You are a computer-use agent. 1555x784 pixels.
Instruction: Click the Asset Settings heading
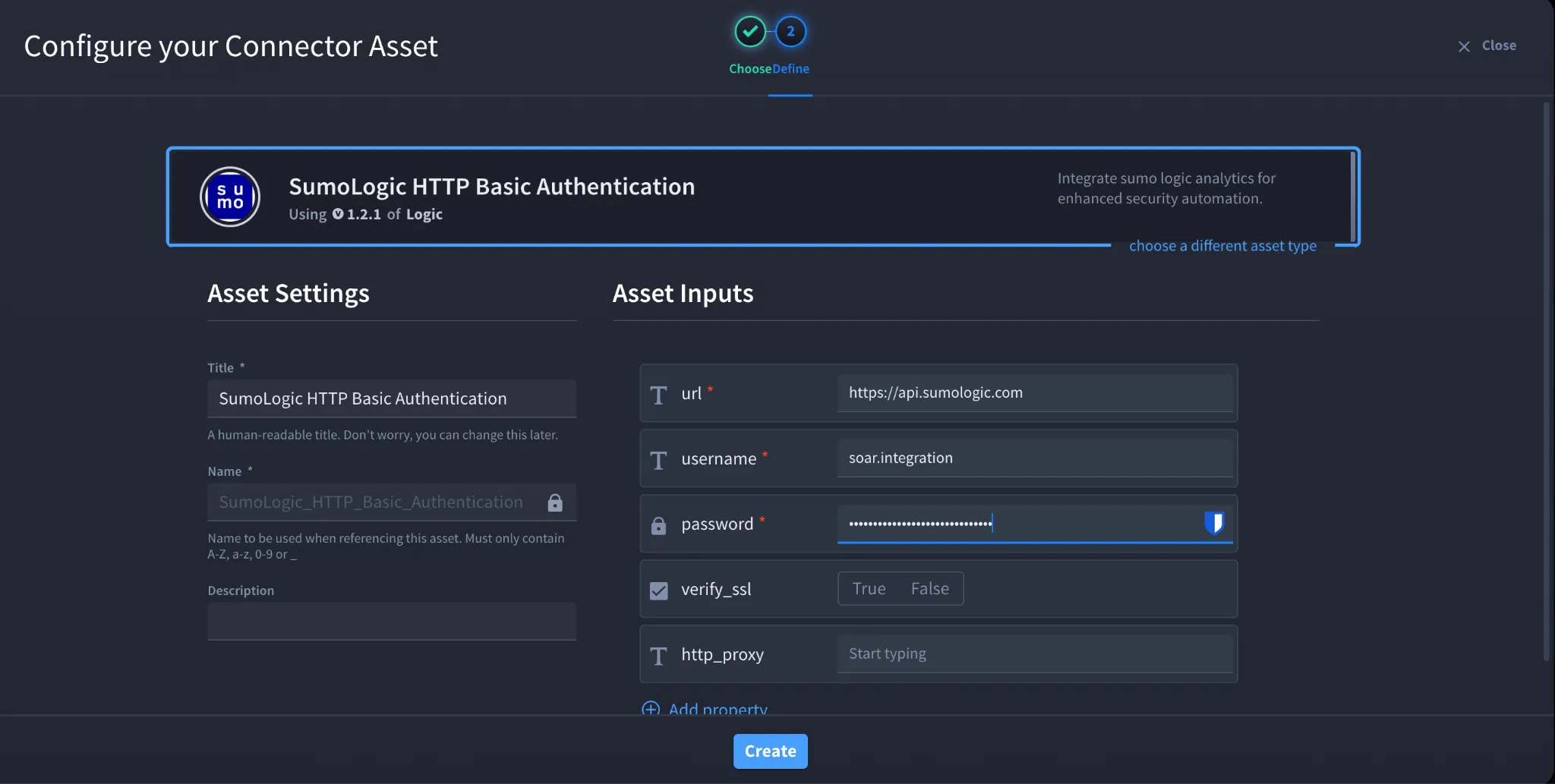click(289, 293)
